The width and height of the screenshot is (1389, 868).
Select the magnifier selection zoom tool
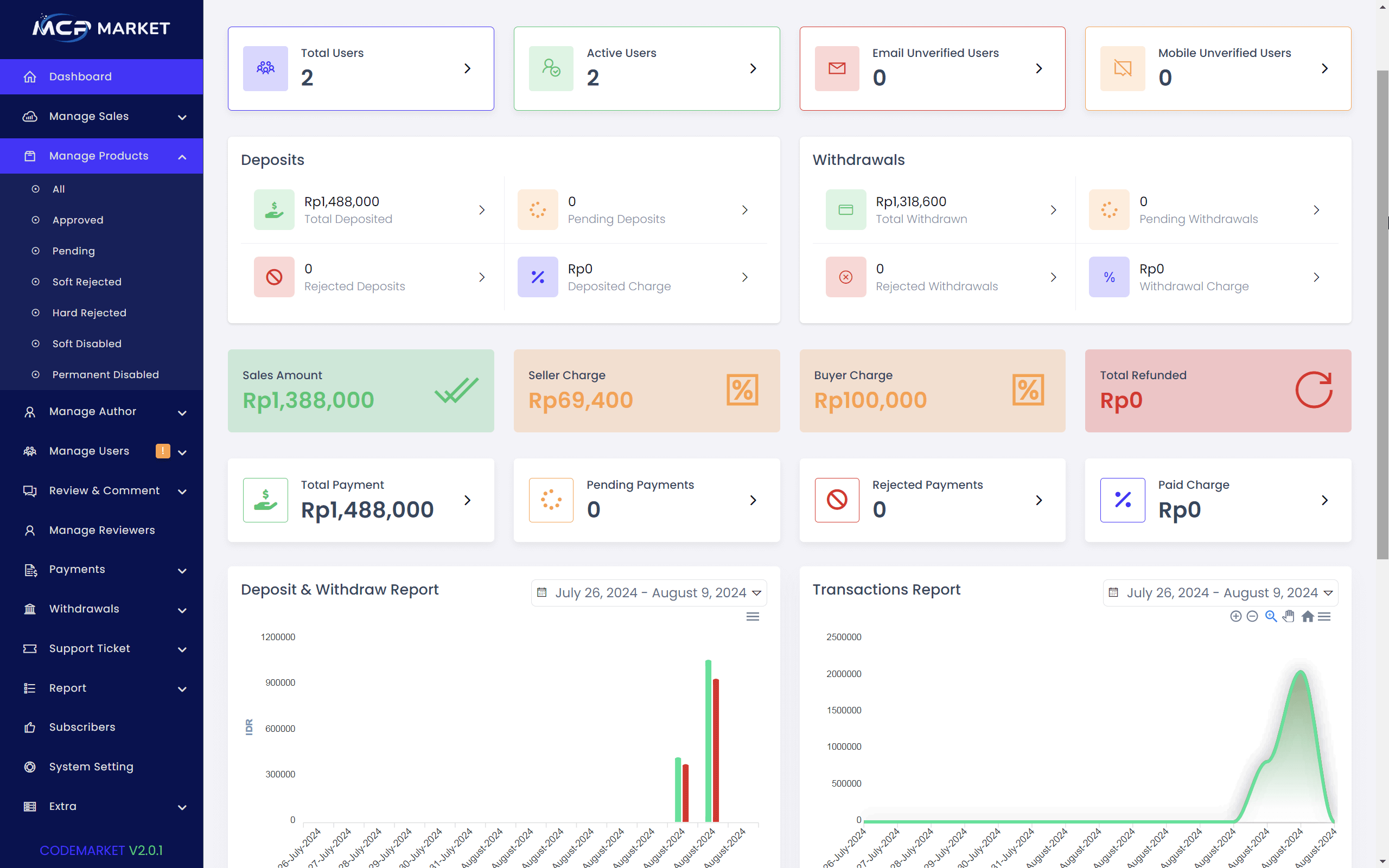tap(1271, 616)
